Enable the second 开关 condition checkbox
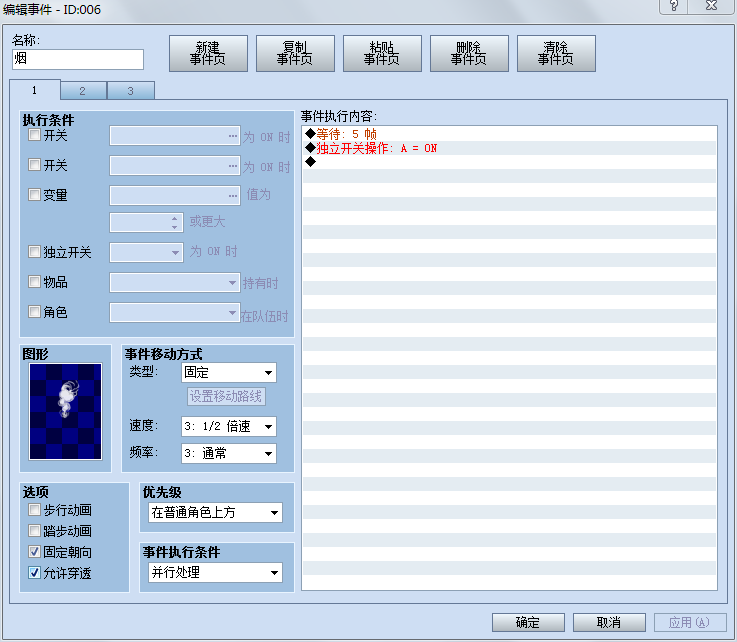Screen dimensions: 737x642 34,164
